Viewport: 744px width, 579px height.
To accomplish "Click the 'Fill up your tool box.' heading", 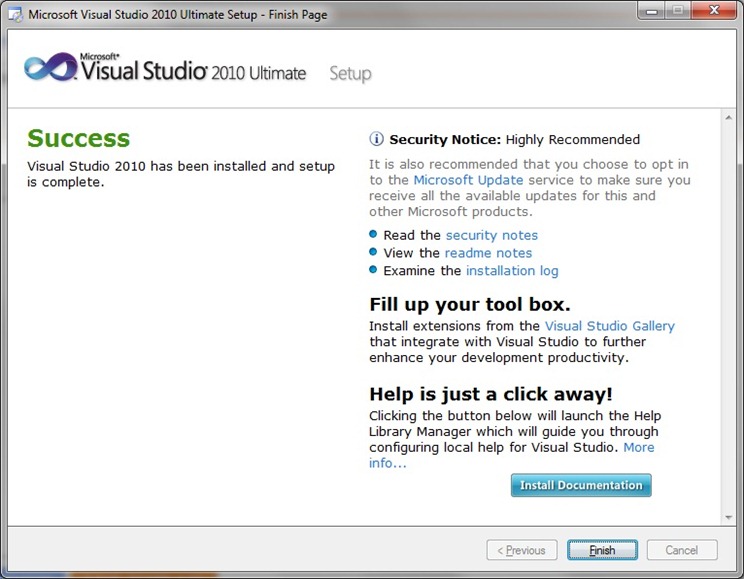I will pyautogui.click(x=470, y=304).
